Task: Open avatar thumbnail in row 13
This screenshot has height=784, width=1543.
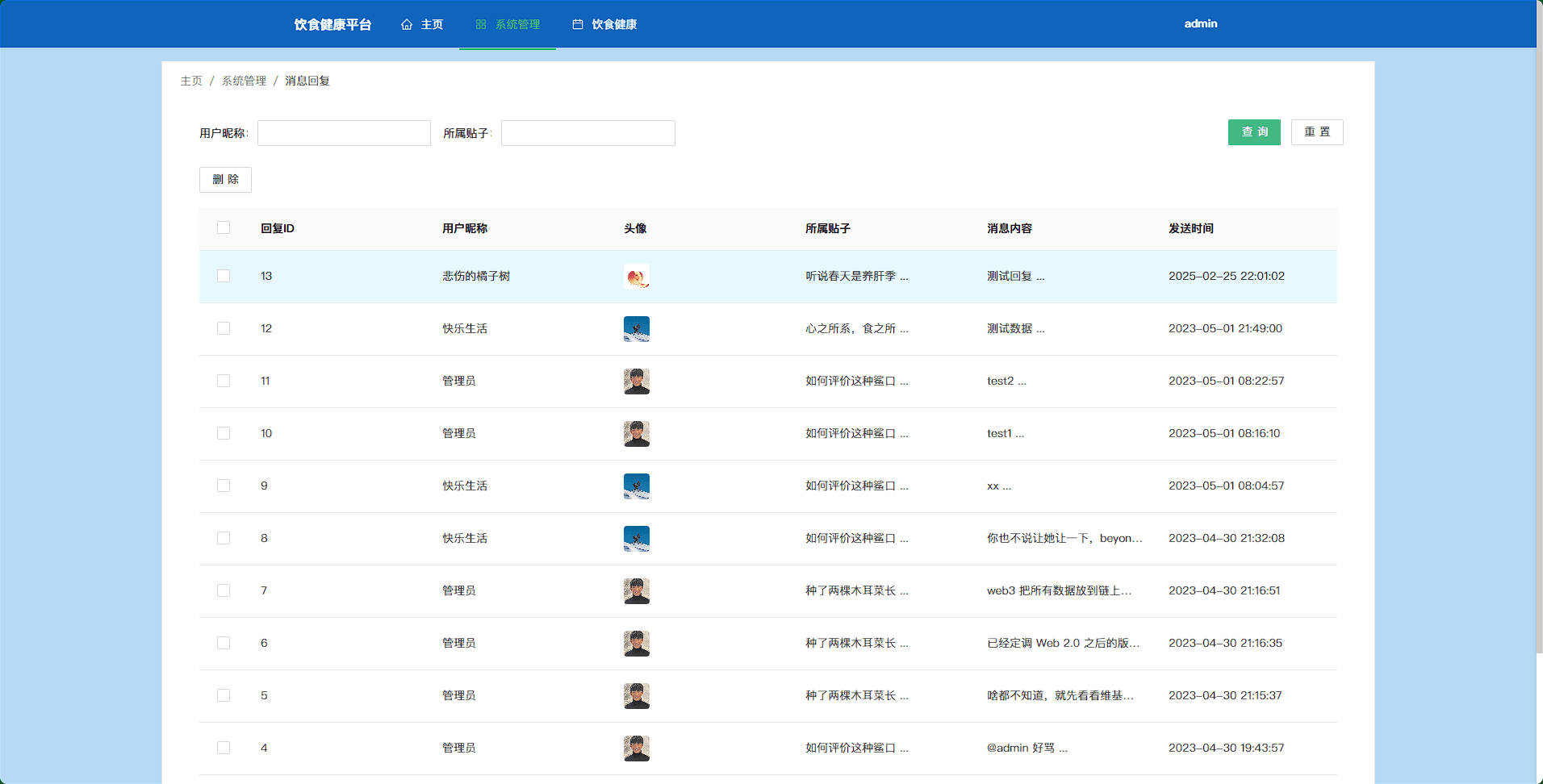Action: click(x=637, y=277)
